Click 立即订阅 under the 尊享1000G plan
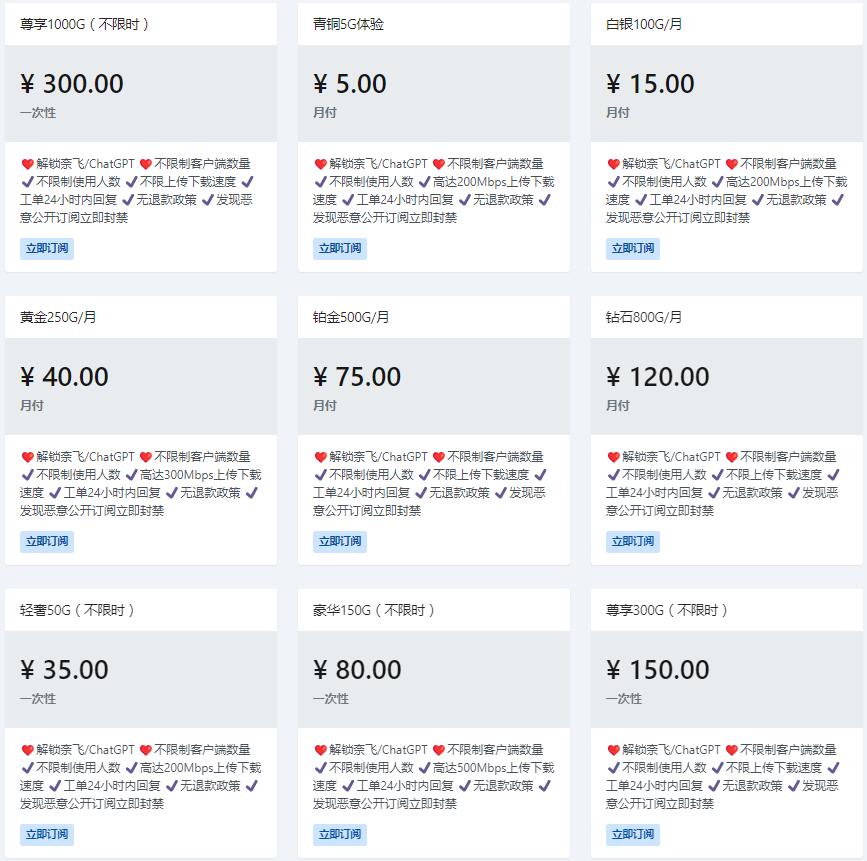The height and width of the screenshot is (861, 867). pos(47,248)
